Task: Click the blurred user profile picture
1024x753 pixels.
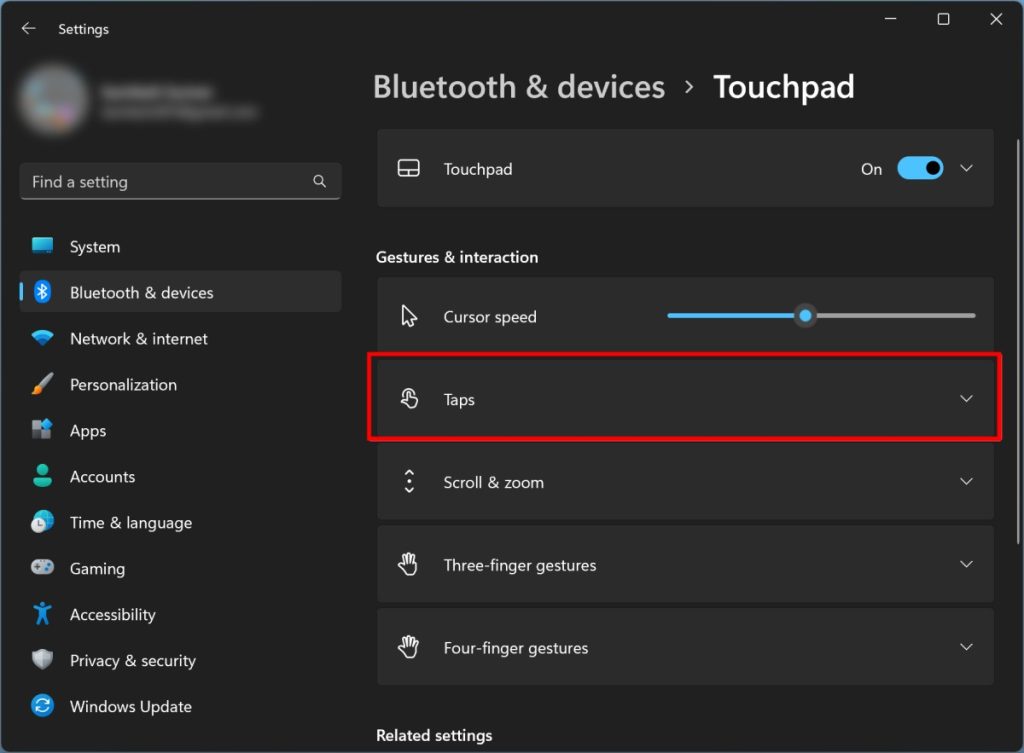Action: [x=52, y=100]
